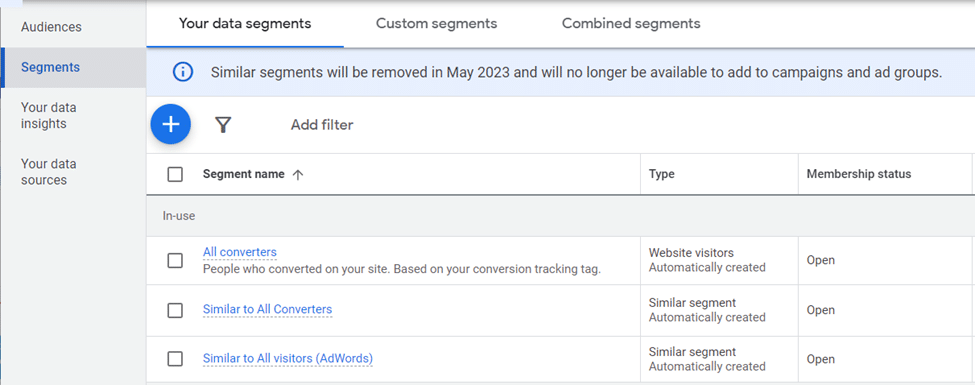The width and height of the screenshot is (975, 385).
Task: Click the funnel filter icon
Action: coord(223,125)
